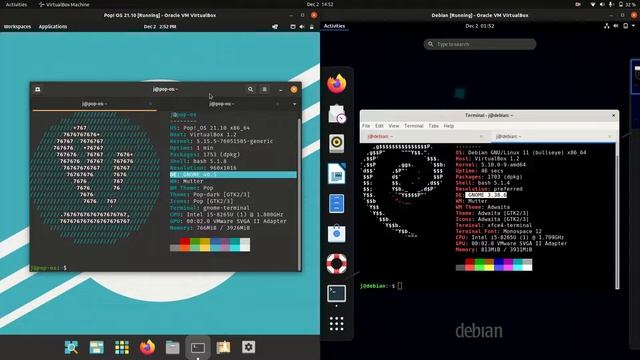Click Workspaces in the Pop!_OS top panel
Viewport: 640px width, 360px height.
coord(17,27)
